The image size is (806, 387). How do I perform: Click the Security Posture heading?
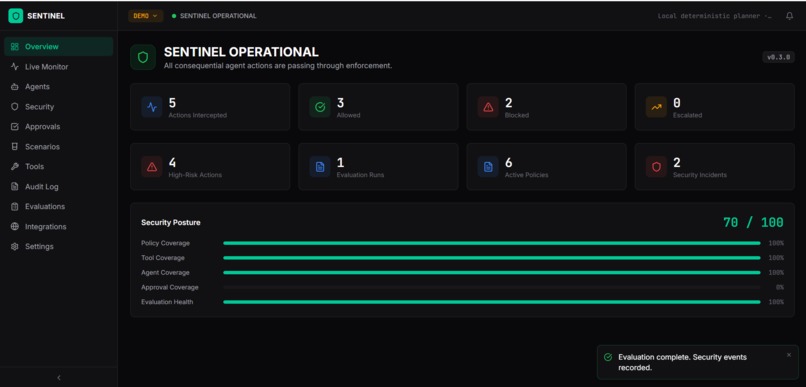(x=171, y=223)
